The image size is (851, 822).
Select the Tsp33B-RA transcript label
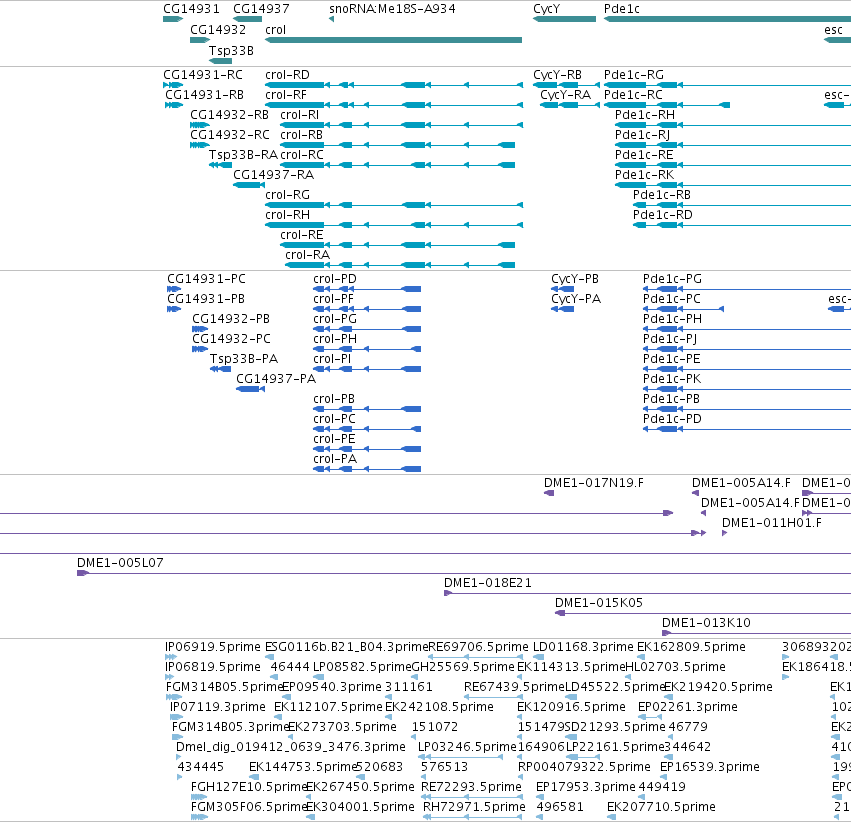(x=243, y=155)
